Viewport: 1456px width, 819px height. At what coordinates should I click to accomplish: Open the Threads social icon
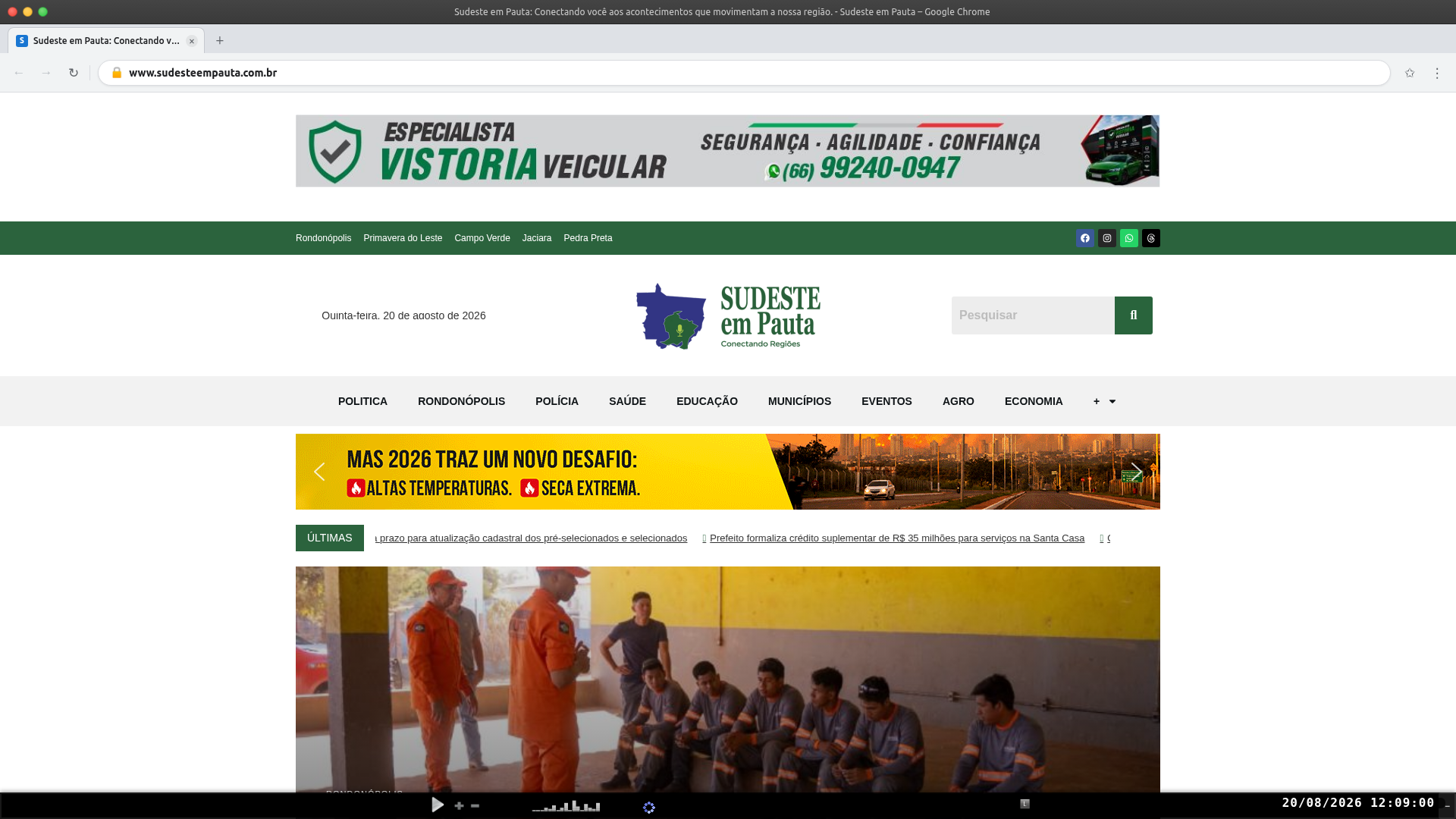tap(1150, 238)
